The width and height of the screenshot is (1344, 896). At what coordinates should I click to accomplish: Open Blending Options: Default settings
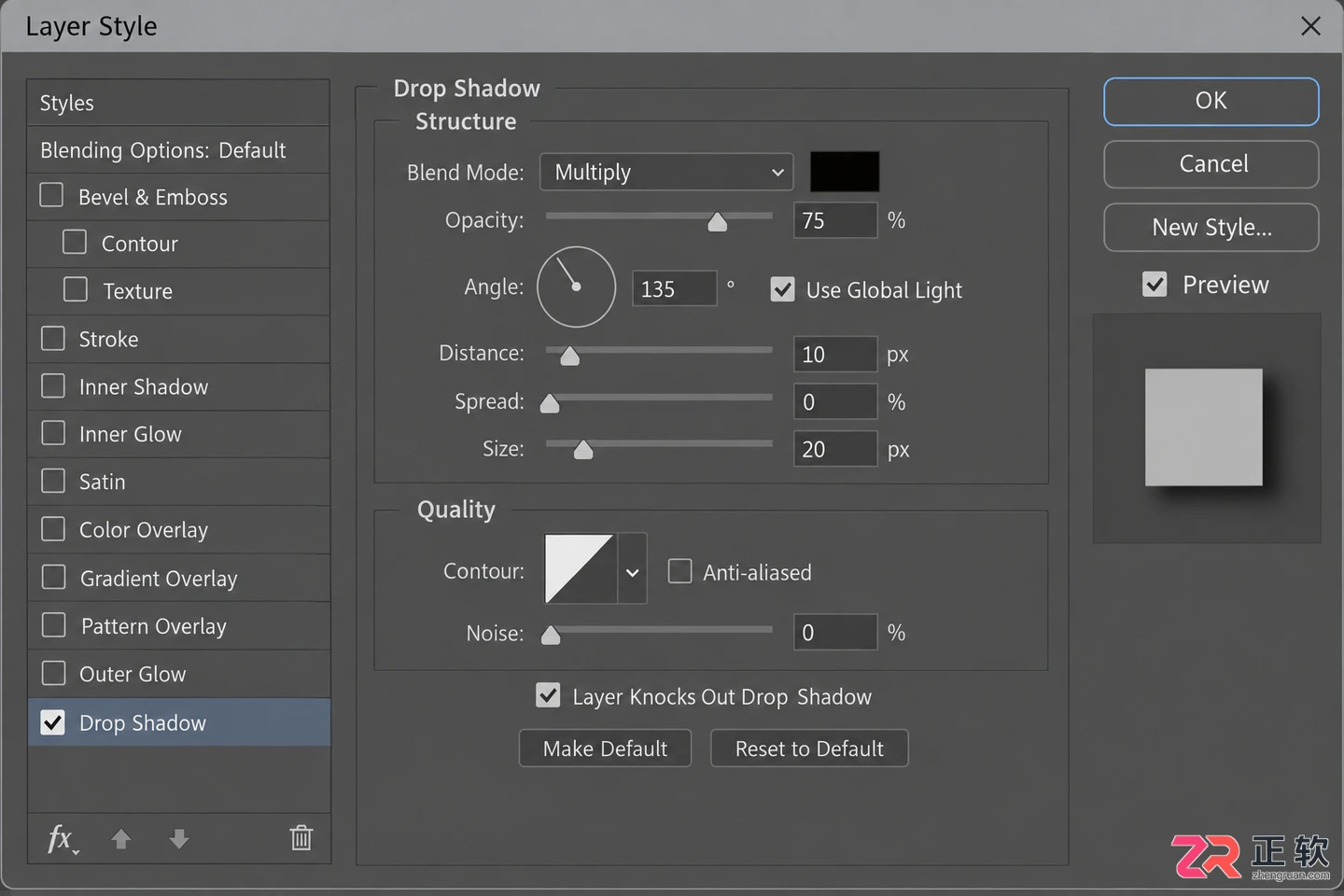pos(178,150)
